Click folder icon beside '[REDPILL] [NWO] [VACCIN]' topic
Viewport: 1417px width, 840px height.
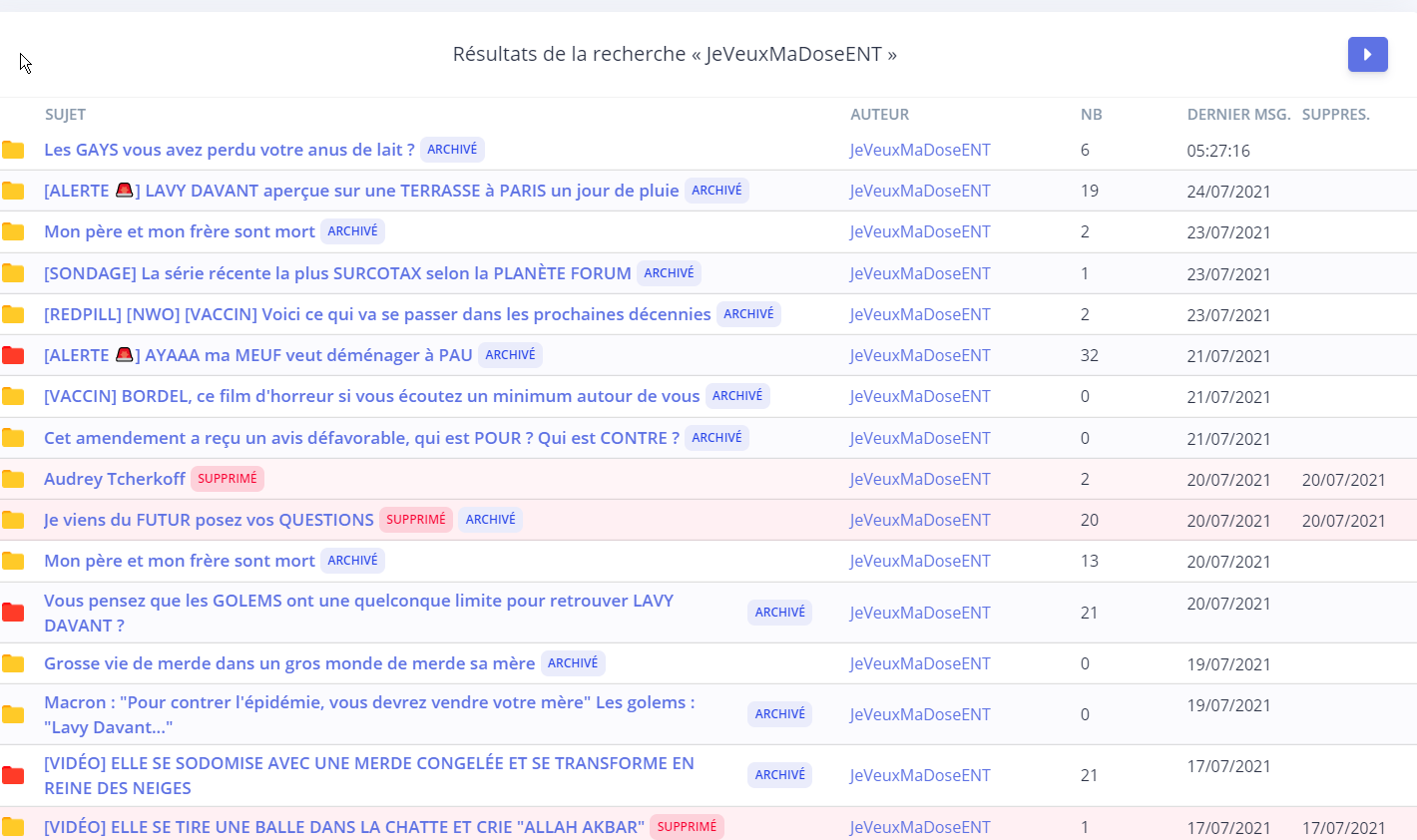[x=13, y=314]
